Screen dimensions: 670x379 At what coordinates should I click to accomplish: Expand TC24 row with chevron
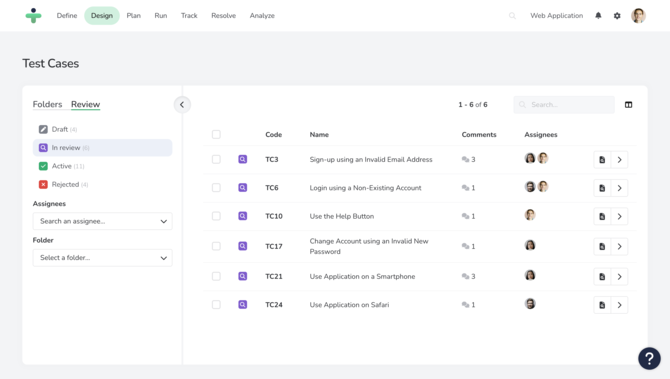(619, 305)
